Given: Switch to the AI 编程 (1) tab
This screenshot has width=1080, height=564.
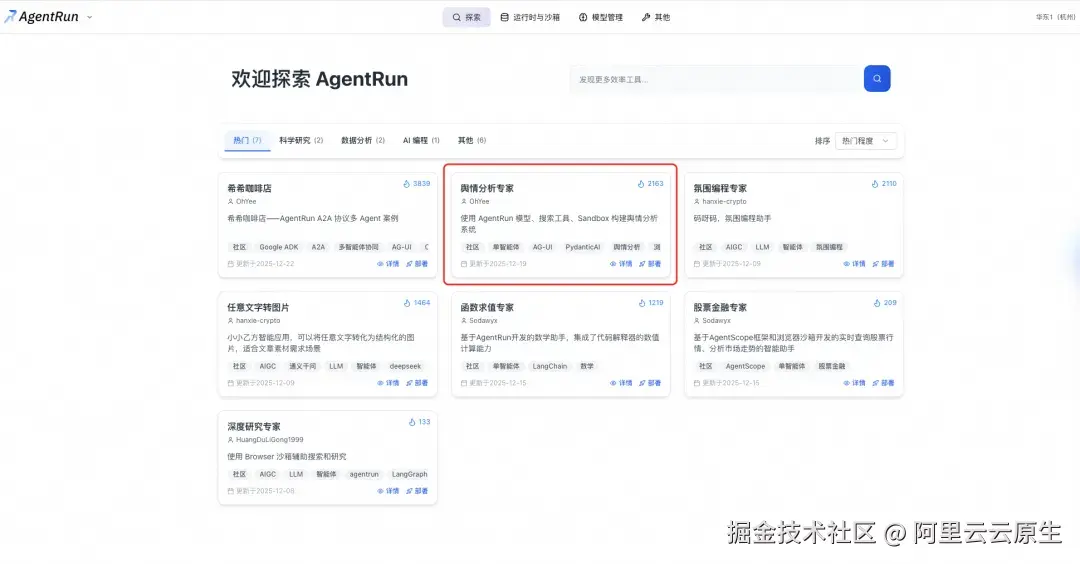Looking at the screenshot, I should [421, 140].
